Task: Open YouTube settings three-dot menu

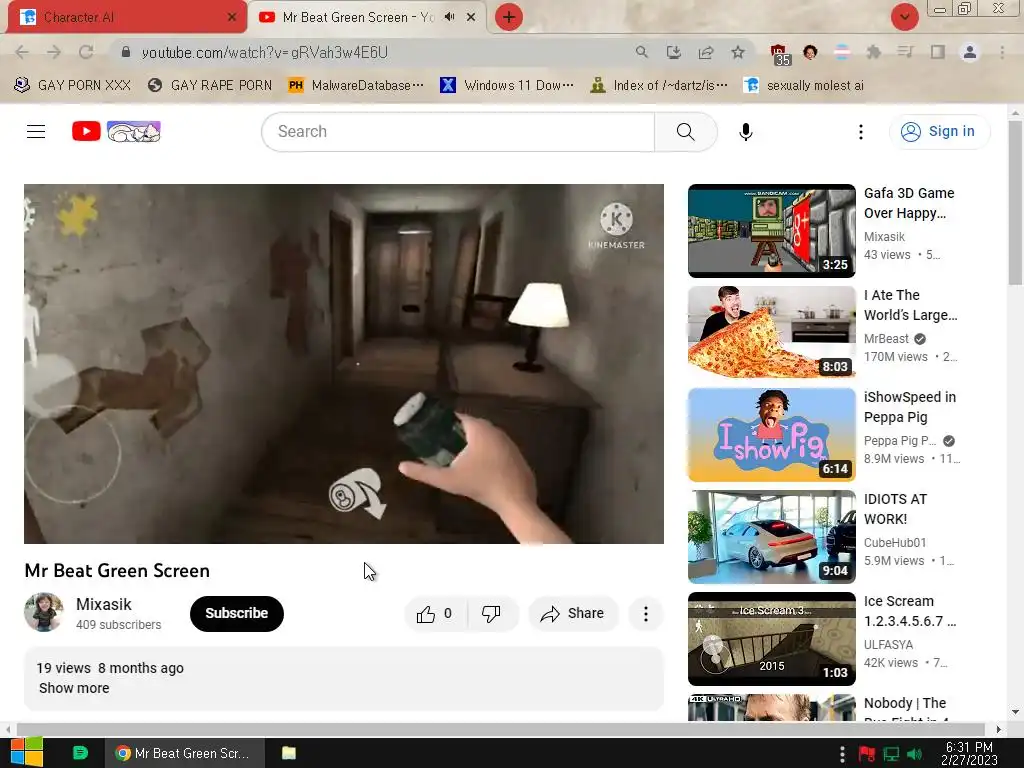Action: 861,131
